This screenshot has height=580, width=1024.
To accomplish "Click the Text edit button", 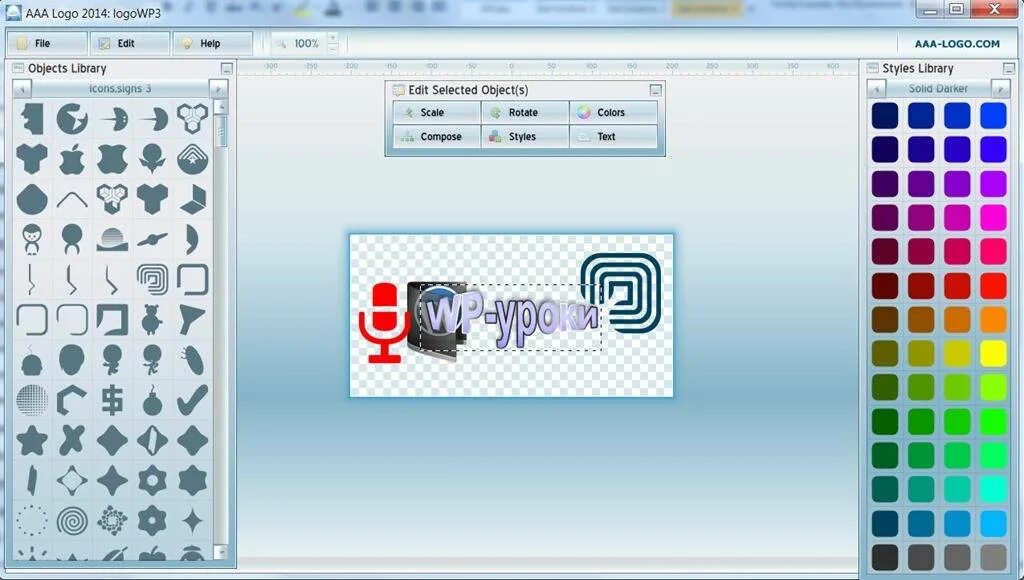I will pyautogui.click(x=613, y=137).
